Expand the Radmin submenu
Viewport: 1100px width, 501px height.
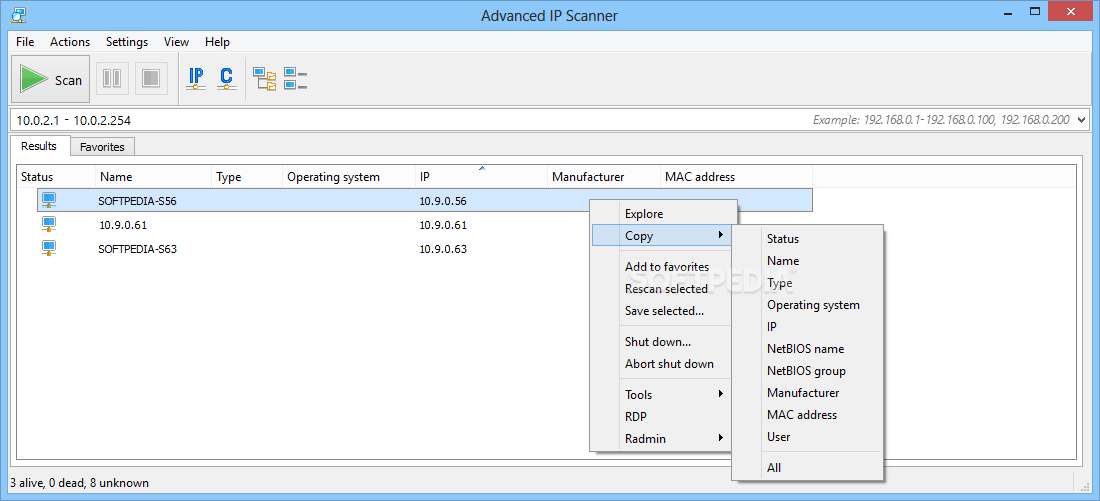pos(662,439)
